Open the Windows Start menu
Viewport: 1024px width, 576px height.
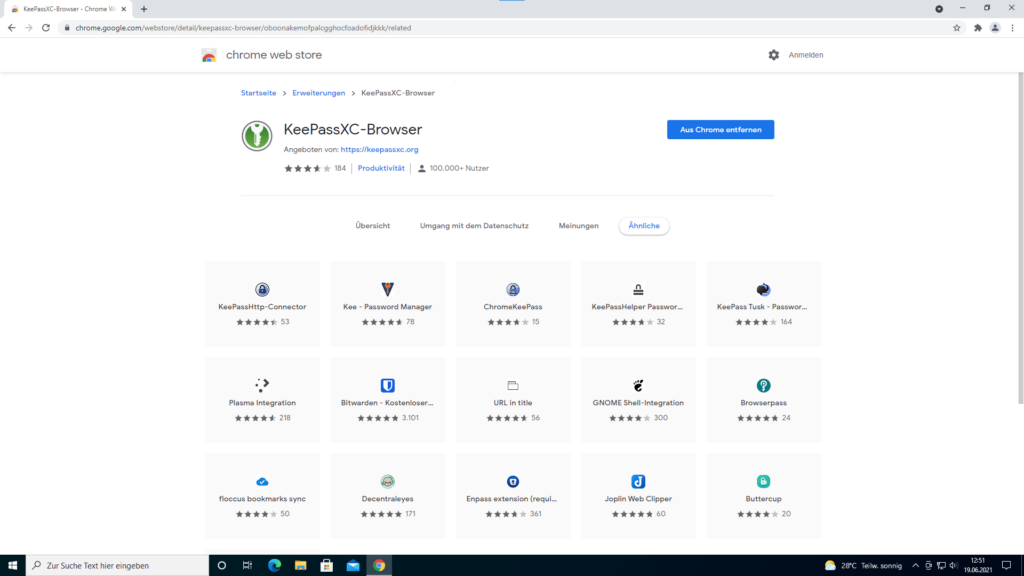coord(12,566)
